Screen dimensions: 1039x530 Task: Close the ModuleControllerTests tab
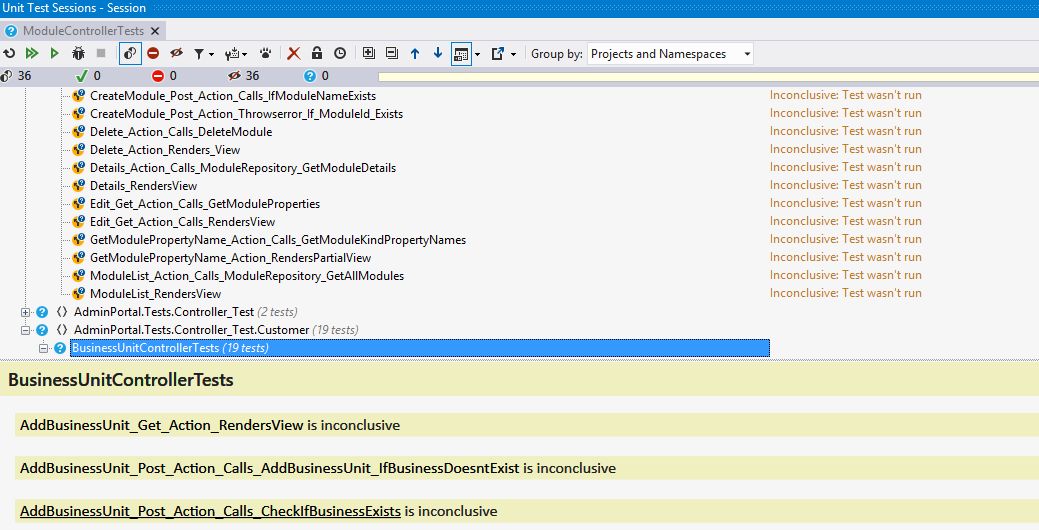pos(155,30)
